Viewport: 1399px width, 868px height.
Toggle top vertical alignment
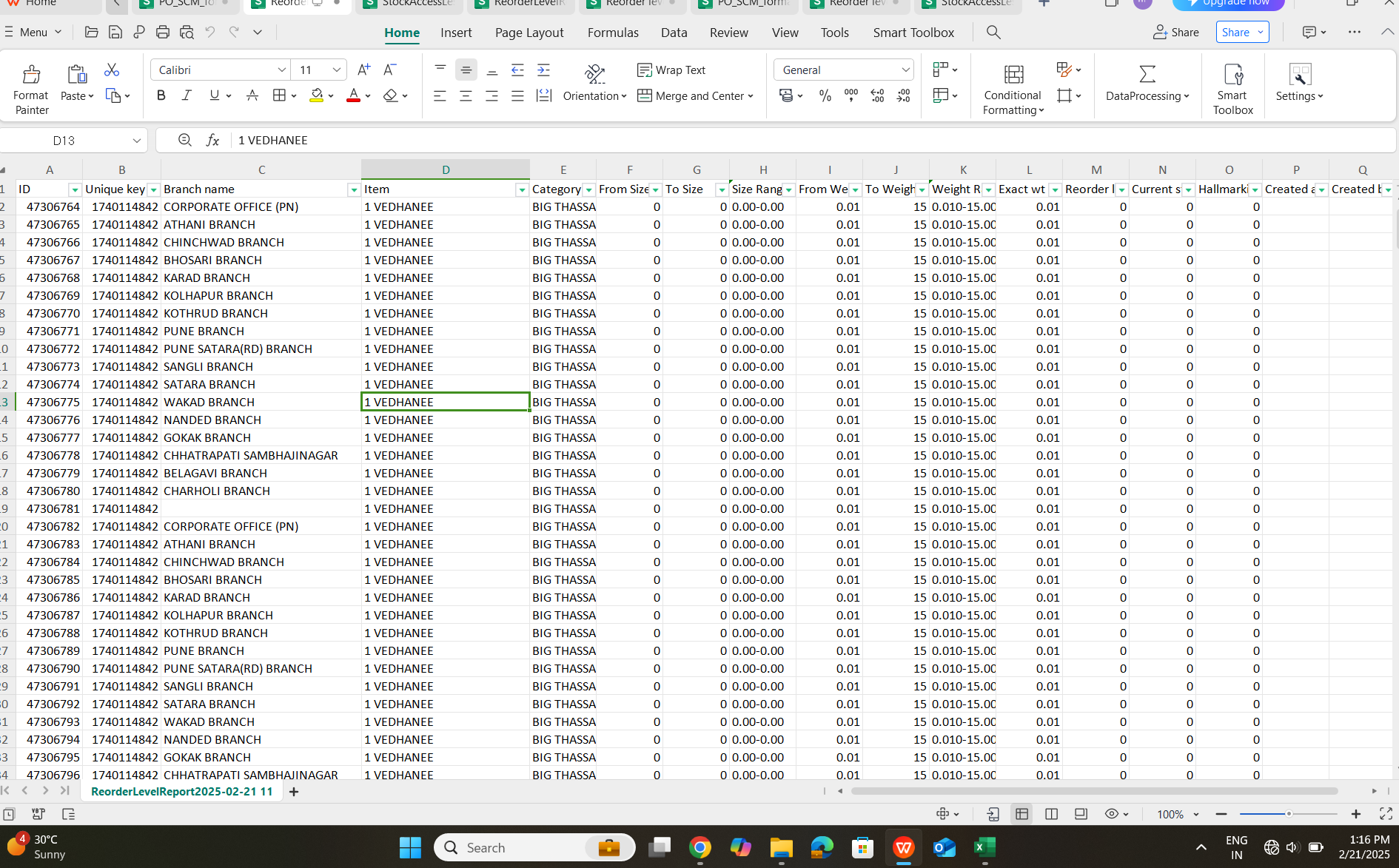tap(440, 70)
